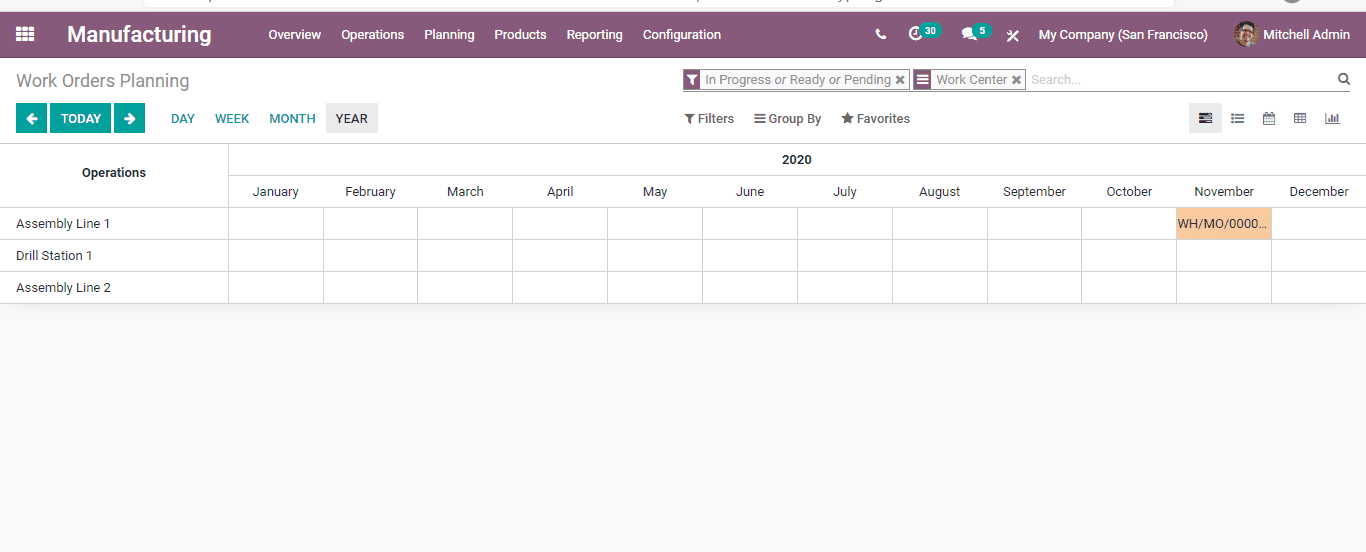
Task: Click the November column header
Action: (1224, 192)
